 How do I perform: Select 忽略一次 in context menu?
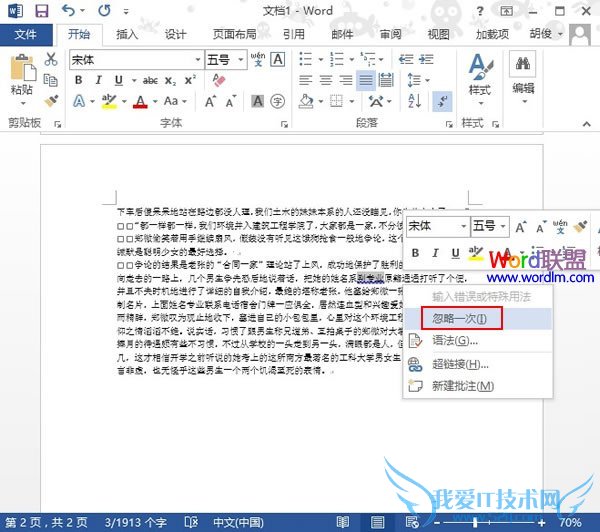pyautogui.click(x=478, y=318)
